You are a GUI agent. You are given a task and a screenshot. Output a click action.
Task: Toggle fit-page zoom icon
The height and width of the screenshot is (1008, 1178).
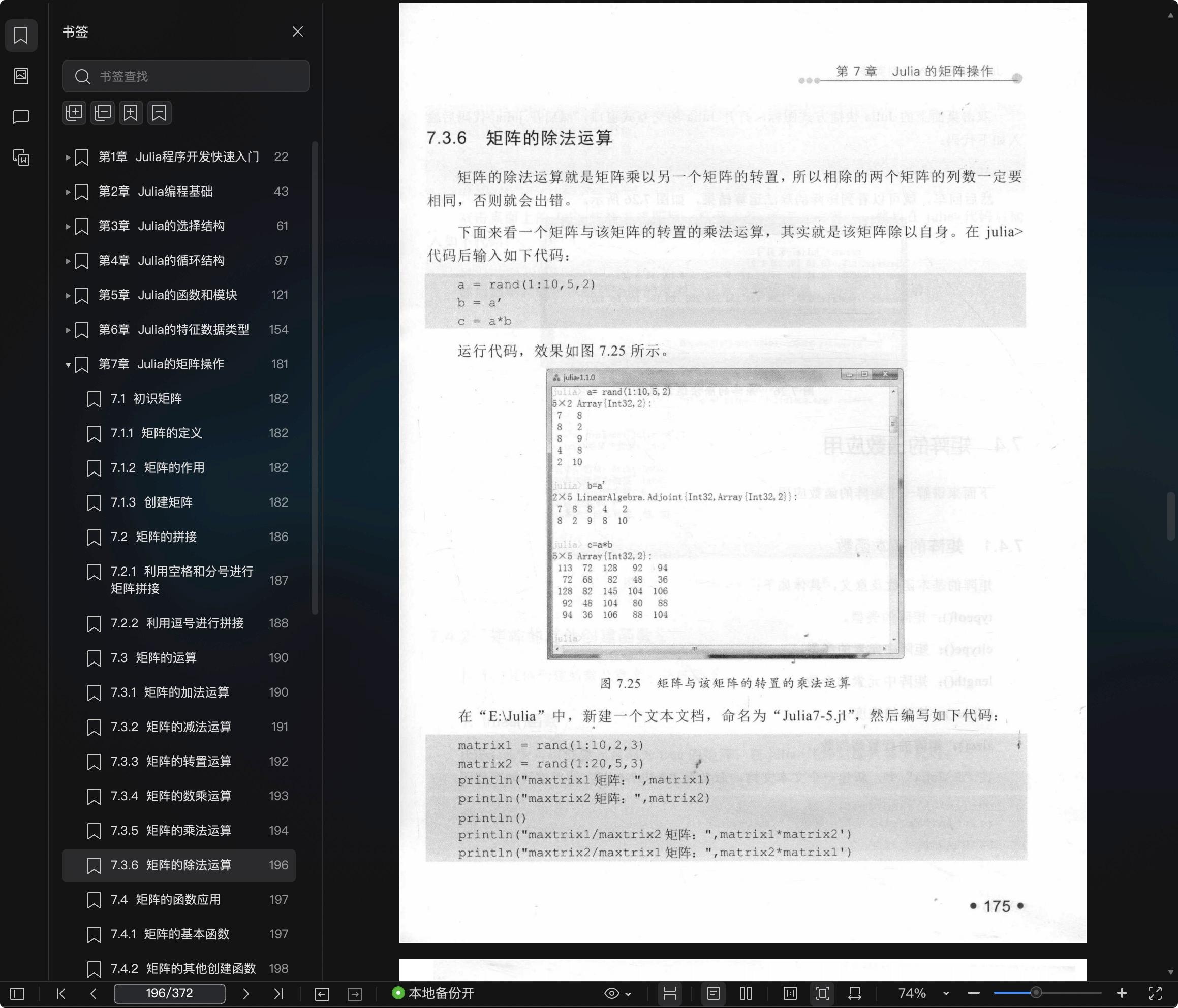click(x=823, y=994)
